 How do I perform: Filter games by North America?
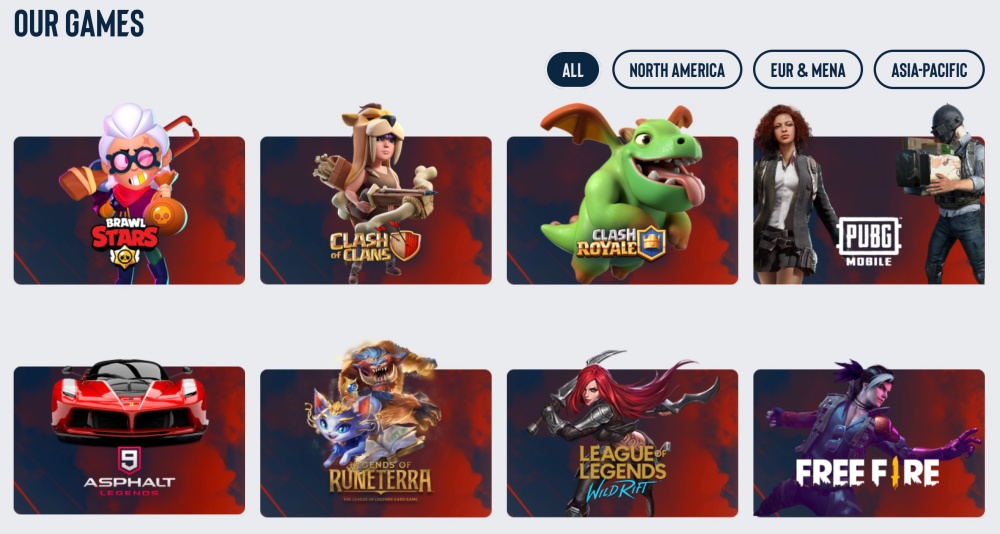[x=677, y=70]
